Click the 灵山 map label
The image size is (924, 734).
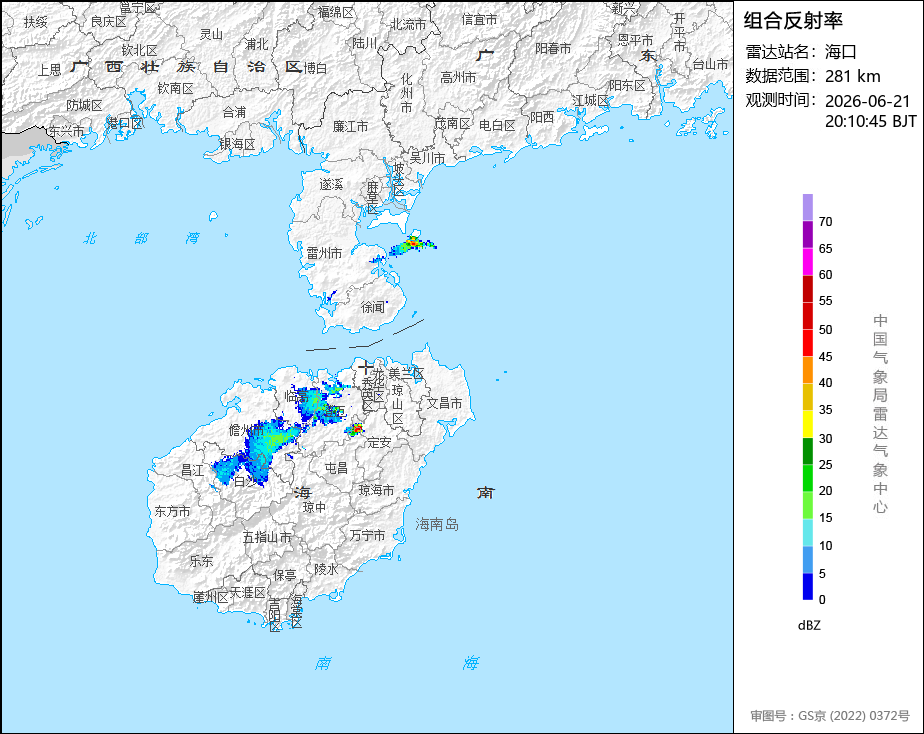click(211, 34)
